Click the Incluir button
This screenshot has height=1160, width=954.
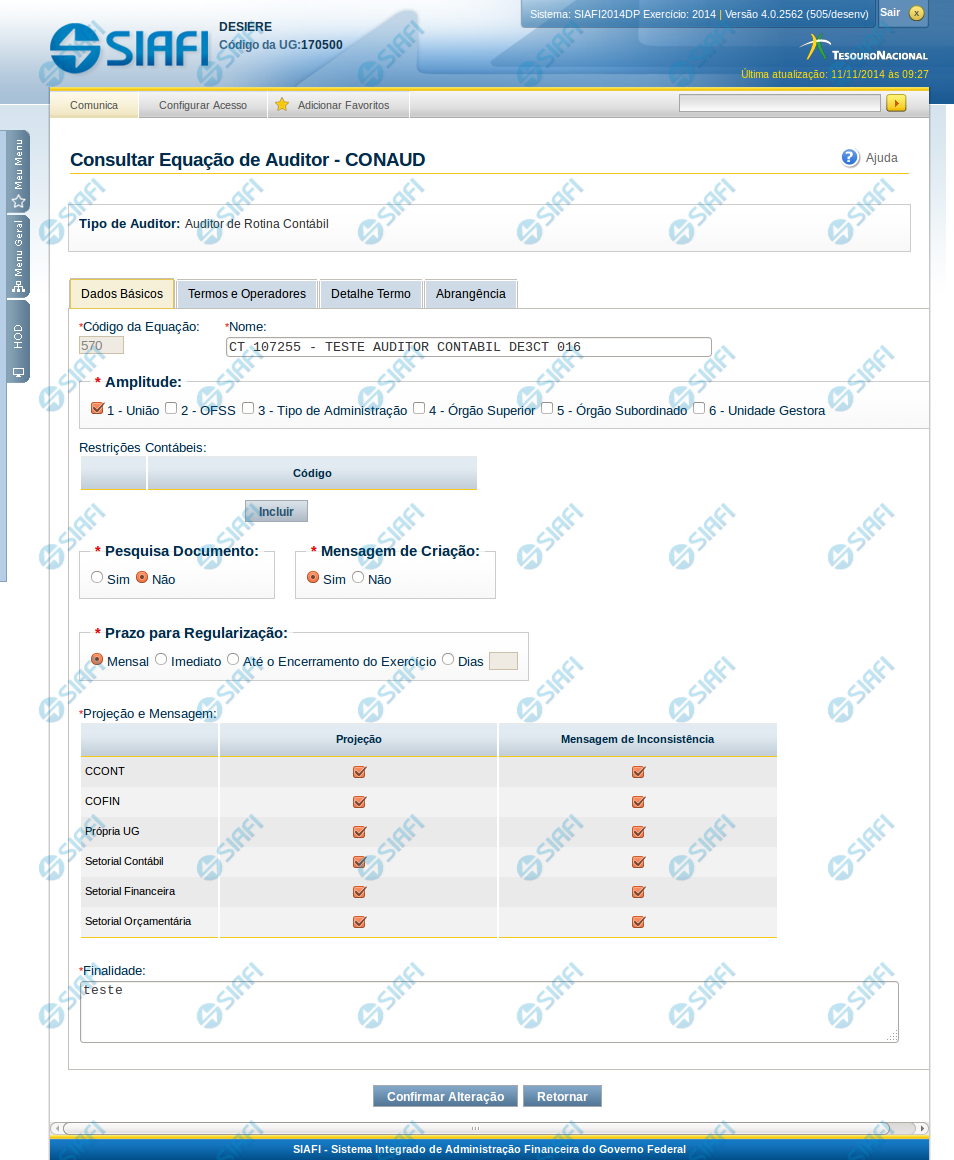click(x=276, y=511)
